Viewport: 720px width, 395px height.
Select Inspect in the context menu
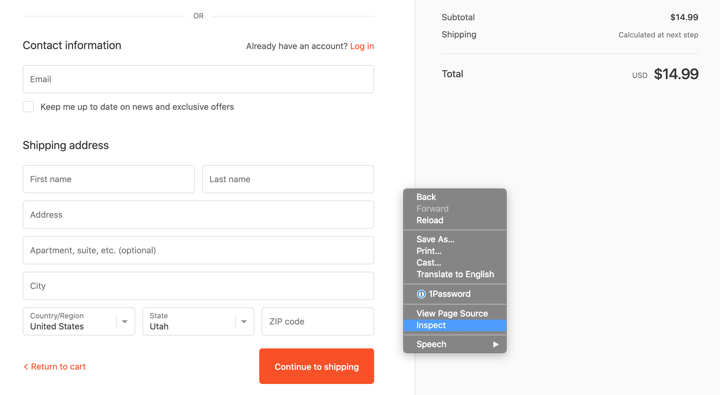(x=455, y=325)
